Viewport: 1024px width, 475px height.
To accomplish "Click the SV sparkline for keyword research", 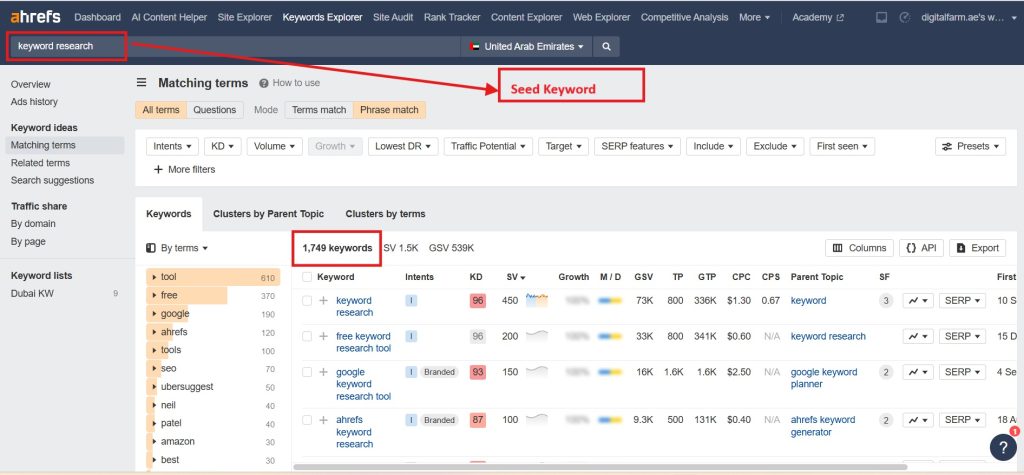I will click(x=537, y=300).
